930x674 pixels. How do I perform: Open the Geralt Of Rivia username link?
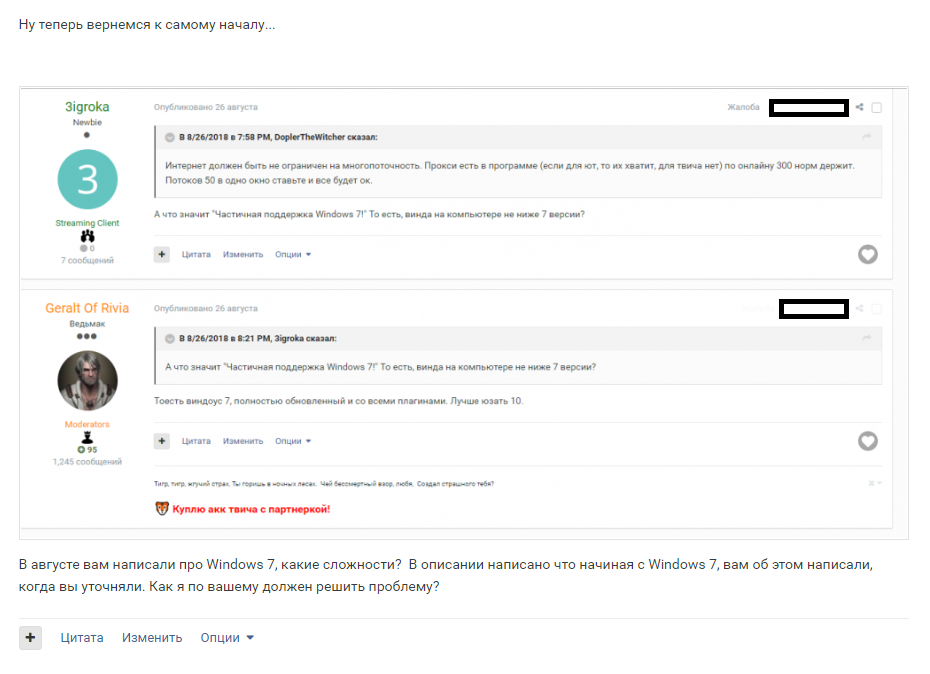(87, 308)
